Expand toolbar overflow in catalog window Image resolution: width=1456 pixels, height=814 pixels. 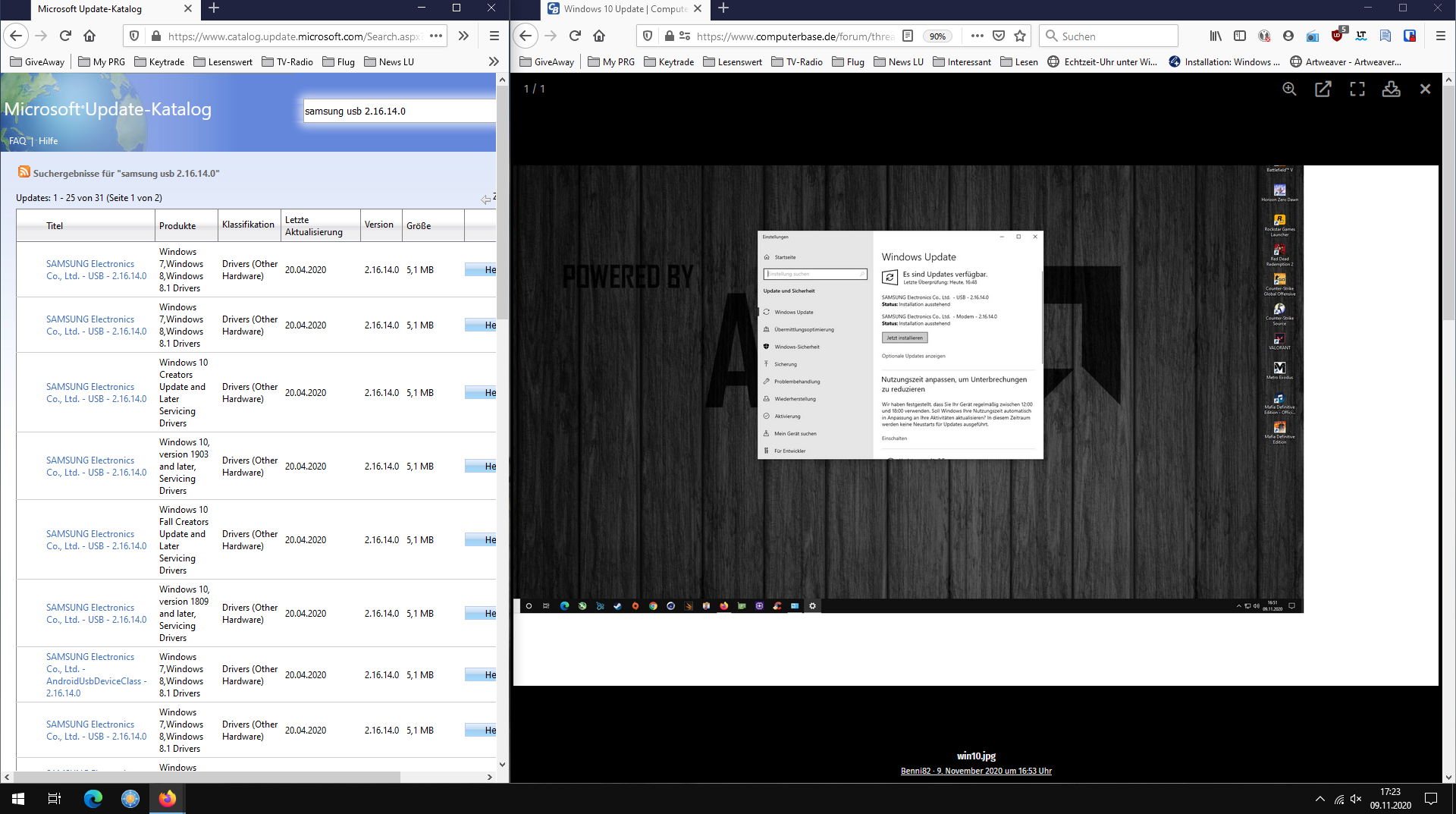(x=463, y=36)
